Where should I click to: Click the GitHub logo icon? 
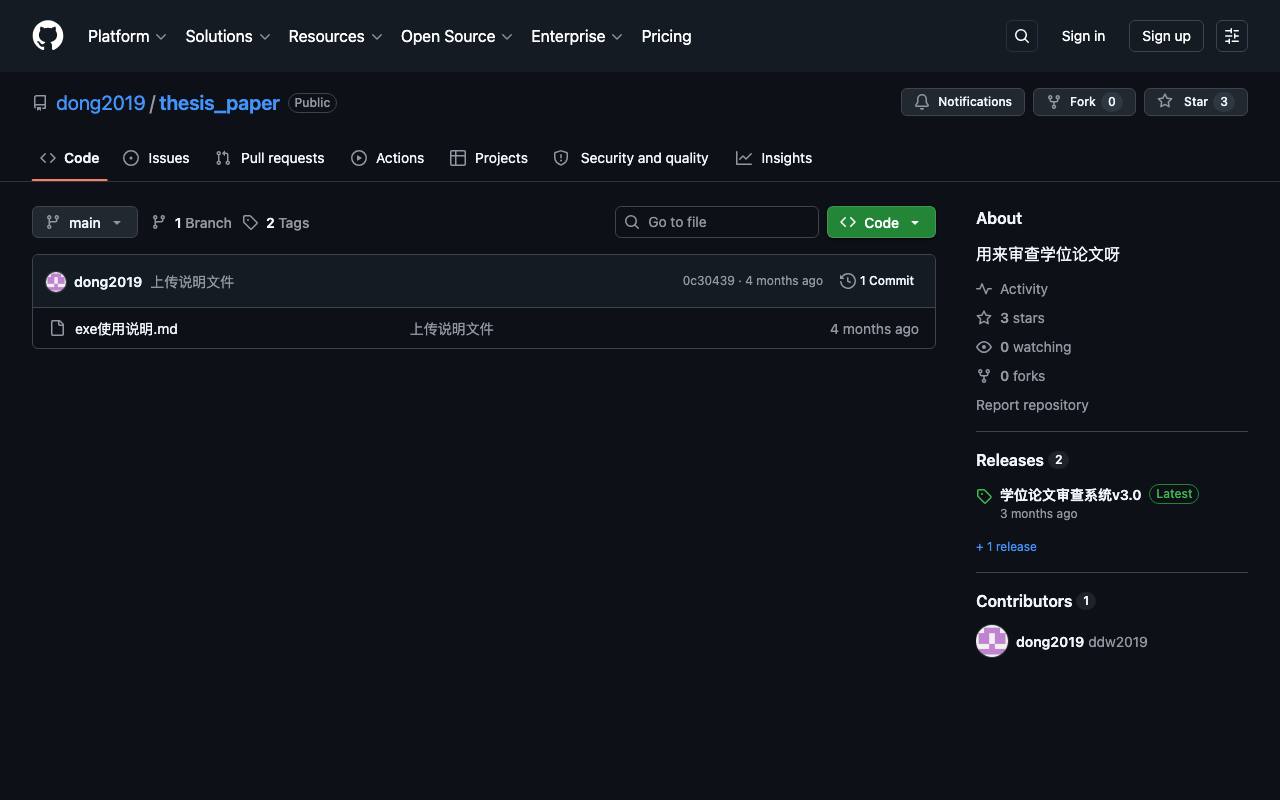[x=48, y=36]
